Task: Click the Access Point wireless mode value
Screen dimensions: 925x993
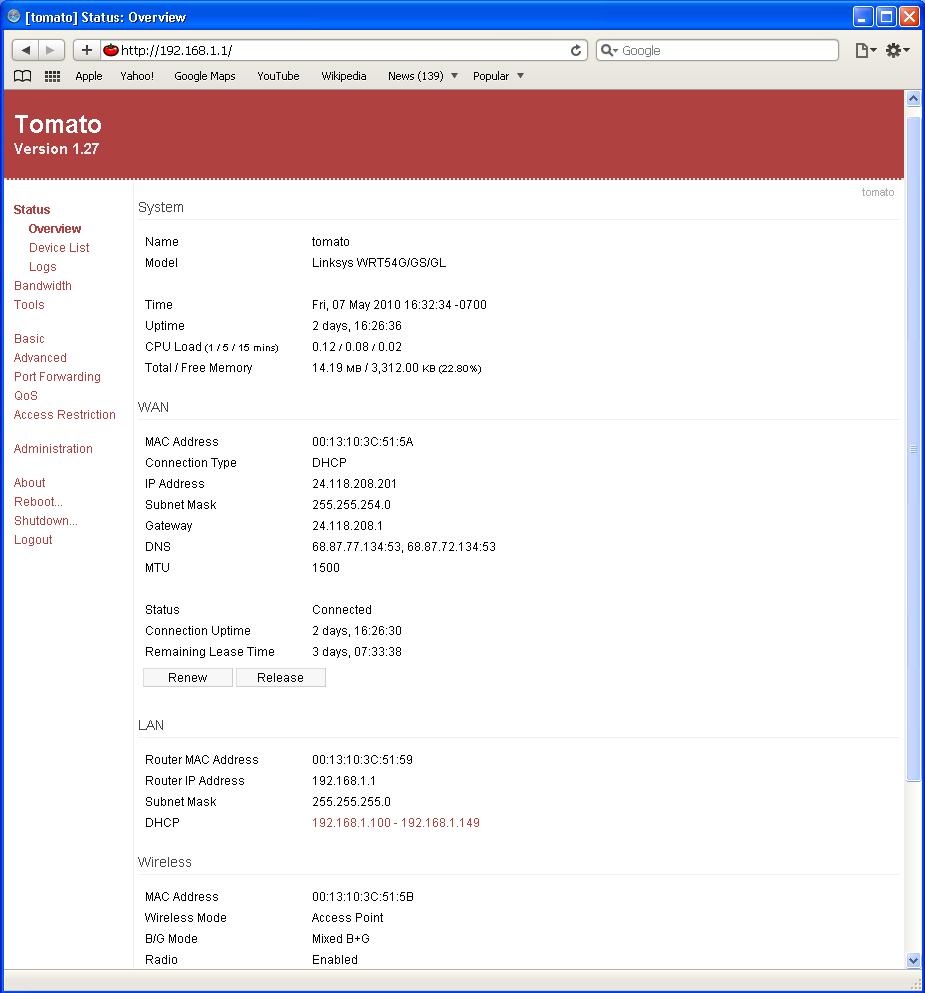Action: [347, 918]
